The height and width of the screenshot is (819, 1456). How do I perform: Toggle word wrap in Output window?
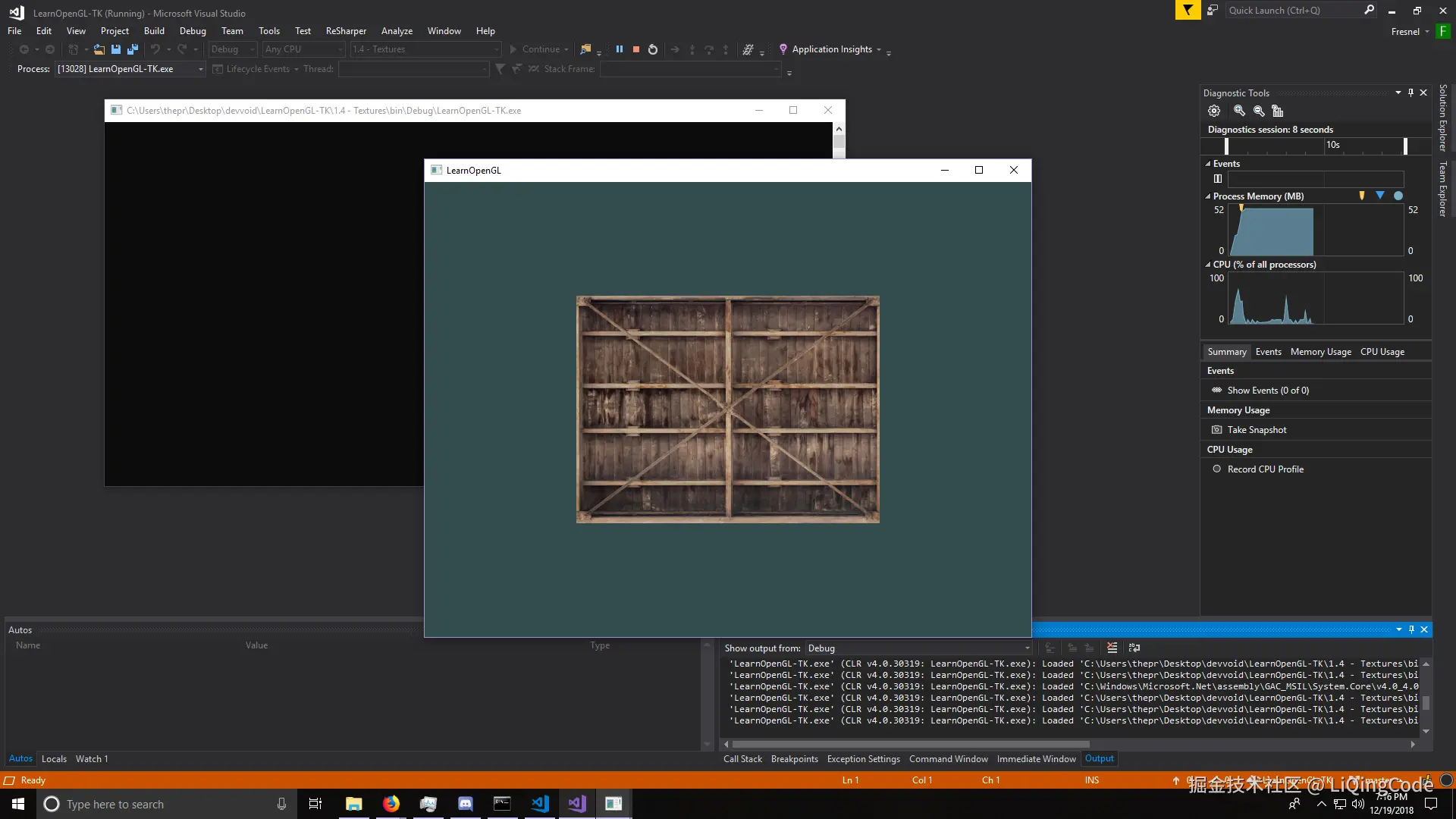click(1134, 648)
